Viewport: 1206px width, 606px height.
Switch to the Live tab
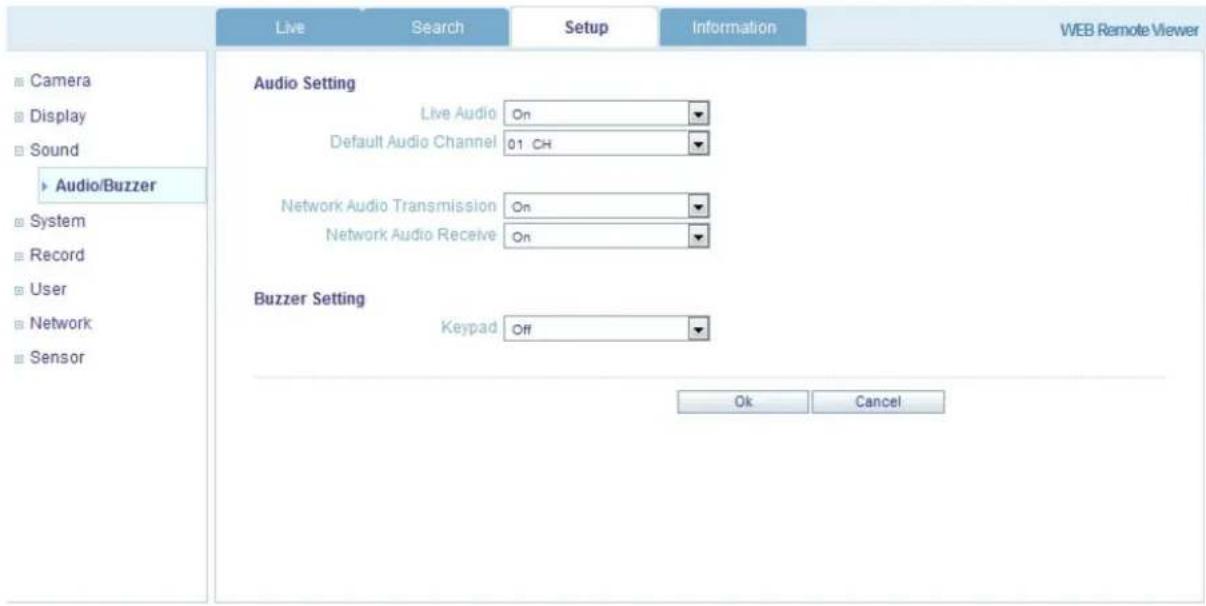tap(292, 29)
